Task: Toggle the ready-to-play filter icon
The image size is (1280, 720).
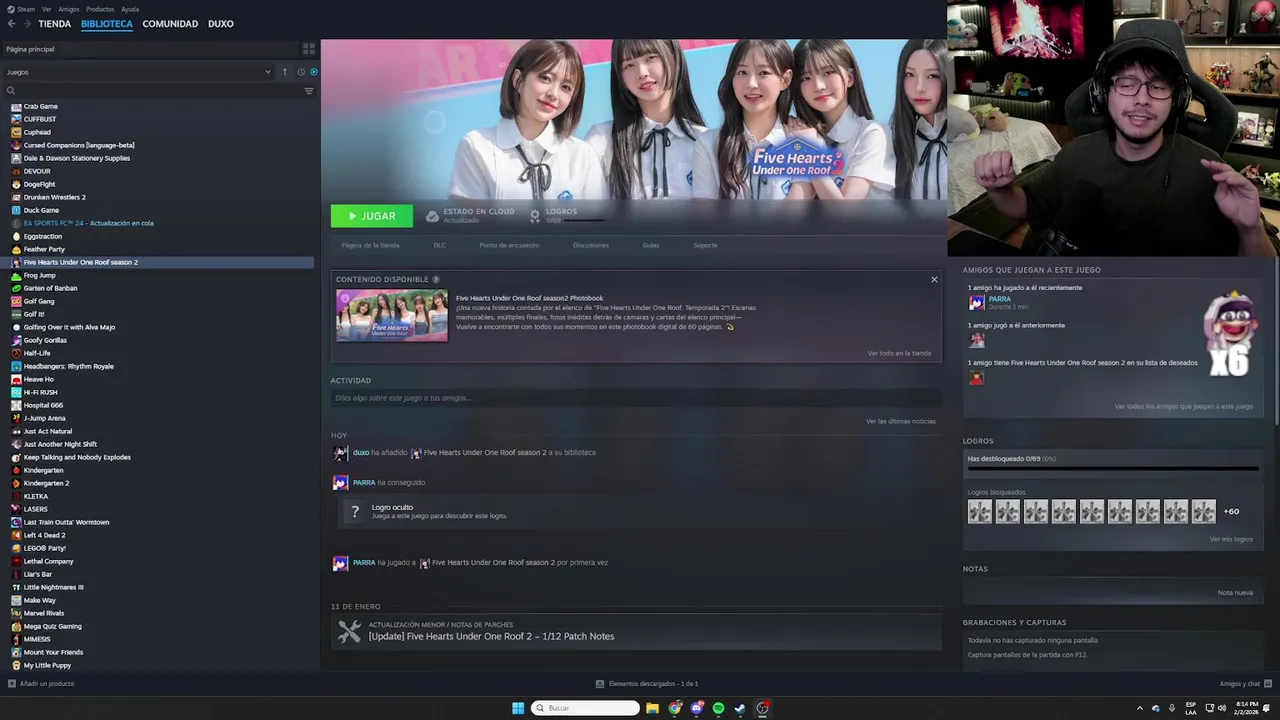Action: click(x=314, y=72)
